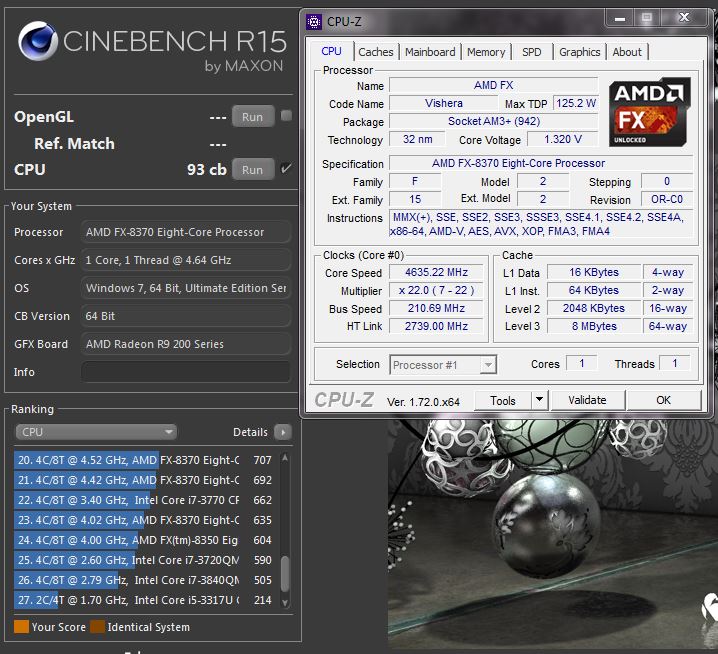The height and width of the screenshot is (654, 718).
Task: Click the ranking list scrollbar thumb
Action: [285, 574]
